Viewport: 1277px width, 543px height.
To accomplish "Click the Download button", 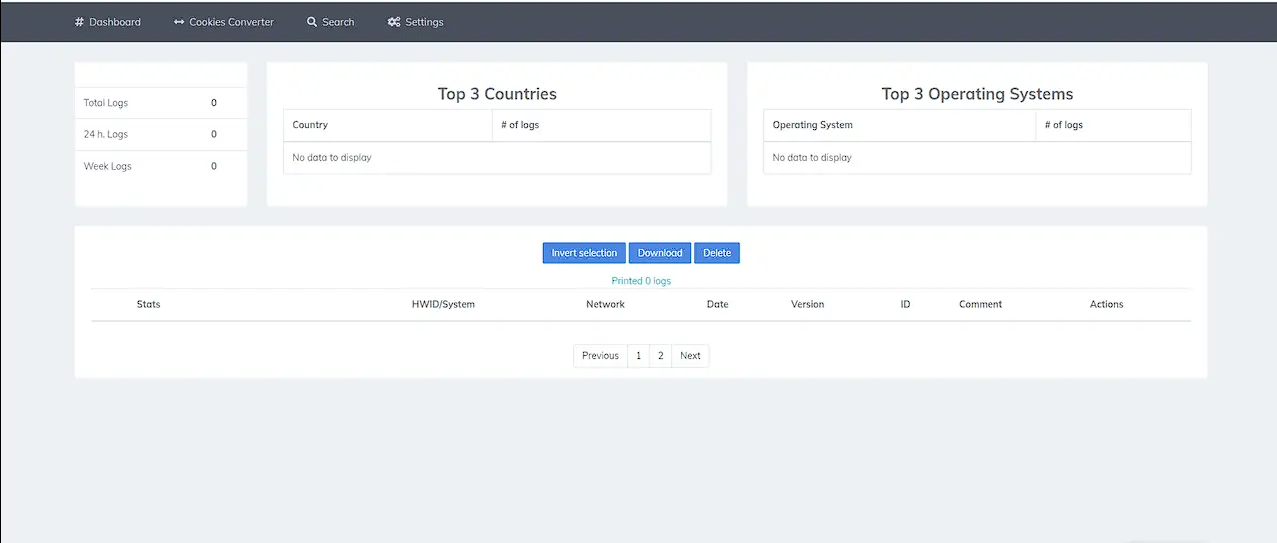I will pyautogui.click(x=660, y=253).
